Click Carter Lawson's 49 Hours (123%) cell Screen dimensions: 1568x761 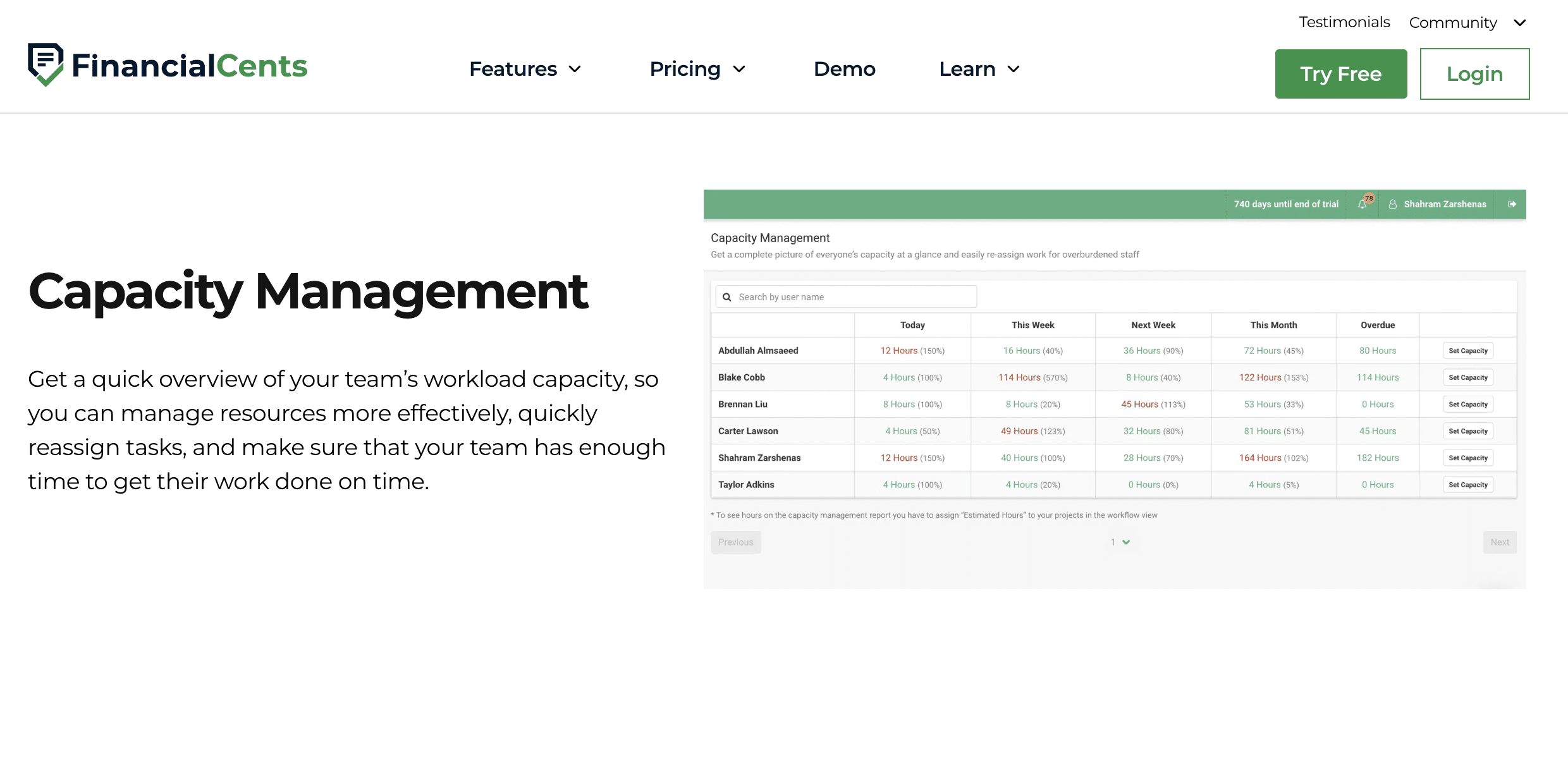[x=1032, y=431]
